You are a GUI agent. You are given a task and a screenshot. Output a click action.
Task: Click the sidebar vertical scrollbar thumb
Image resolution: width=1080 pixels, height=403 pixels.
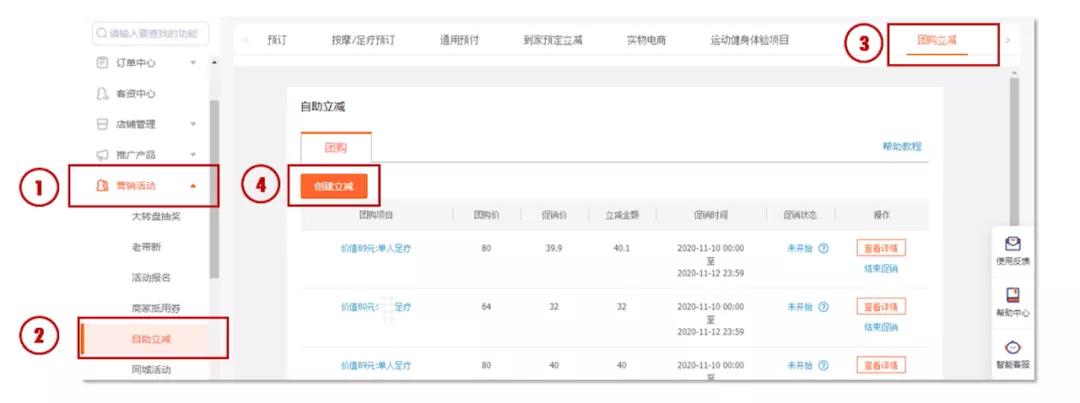pos(214,189)
